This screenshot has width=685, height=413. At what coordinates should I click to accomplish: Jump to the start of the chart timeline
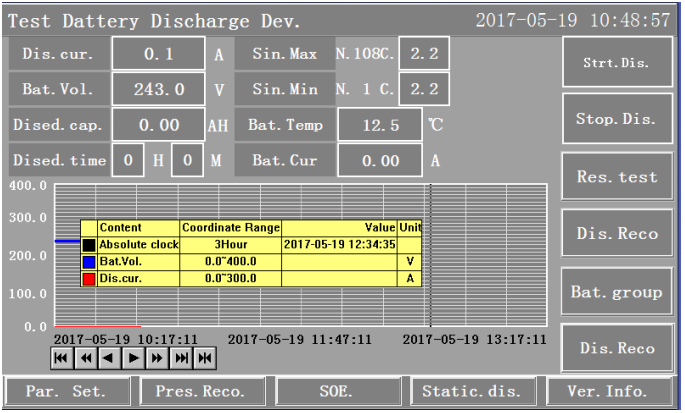60,357
